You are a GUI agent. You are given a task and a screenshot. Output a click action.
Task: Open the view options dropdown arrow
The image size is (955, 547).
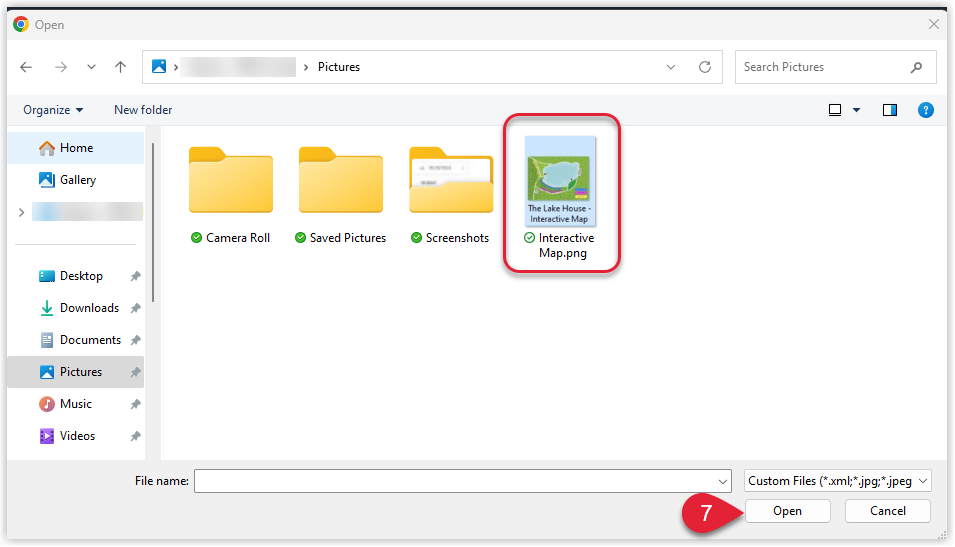(856, 110)
